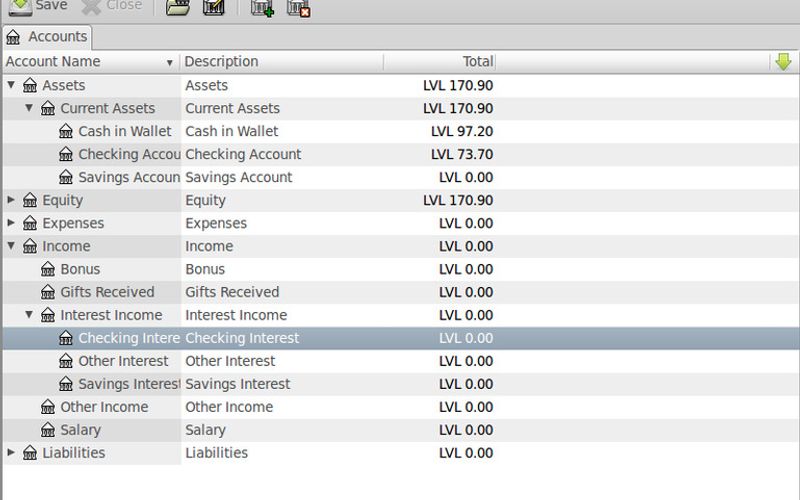
Task: Click the bank icon beside Salary
Action: (48, 430)
